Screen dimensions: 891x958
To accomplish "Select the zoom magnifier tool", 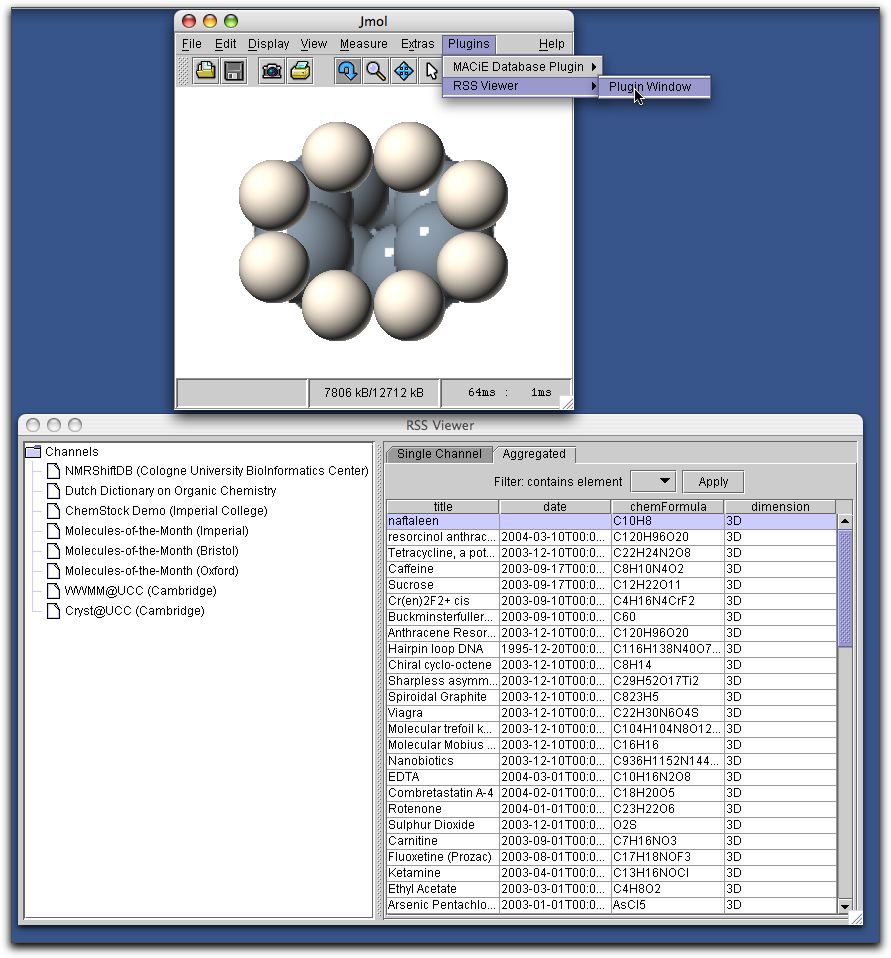I will [x=374, y=70].
